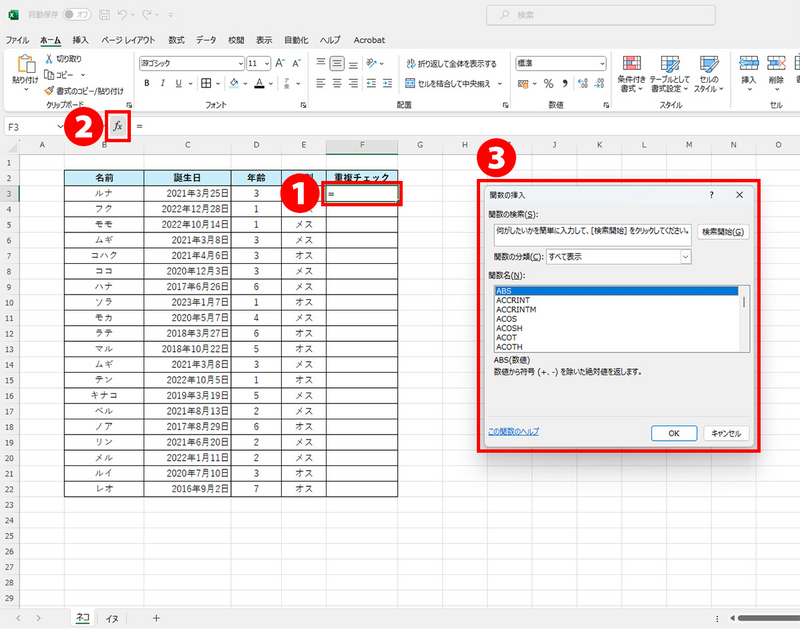Screen dimensions: 800x629
Task: Click the center horizontally icon
Action: click(337, 83)
